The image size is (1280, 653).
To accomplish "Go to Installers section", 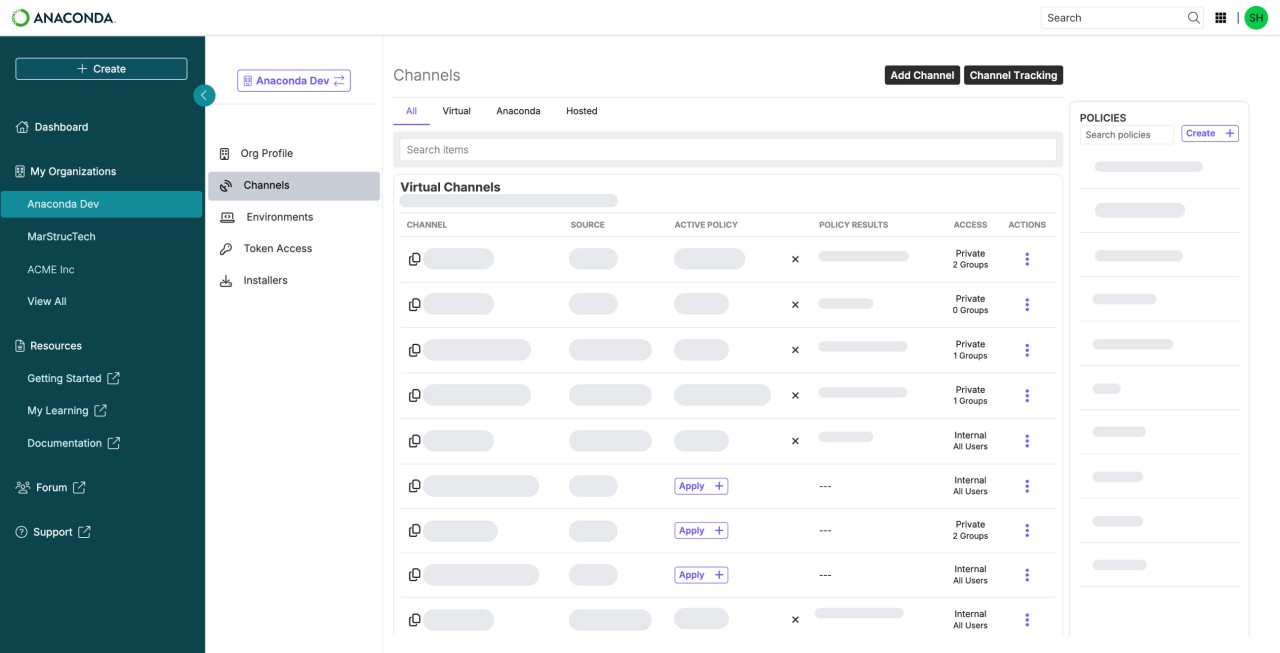I will pyautogui.click(x=265, y=280).
